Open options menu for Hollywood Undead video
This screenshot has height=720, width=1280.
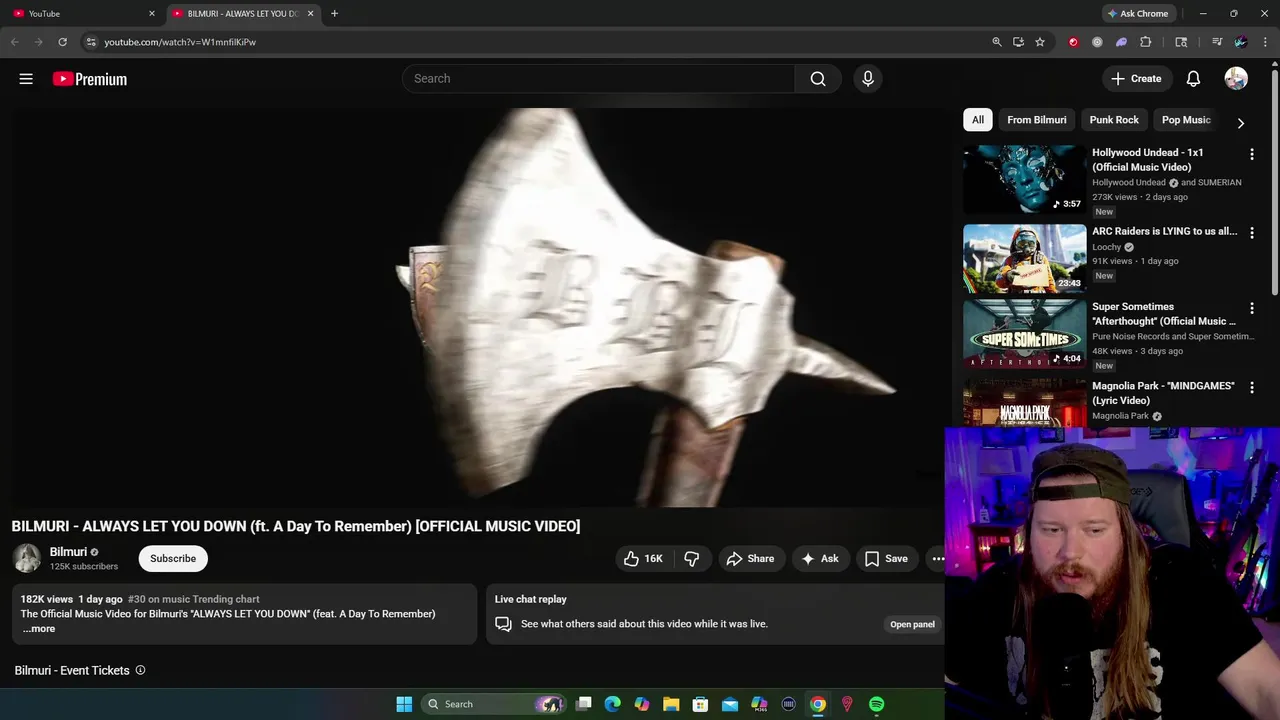coord(1252,155)
